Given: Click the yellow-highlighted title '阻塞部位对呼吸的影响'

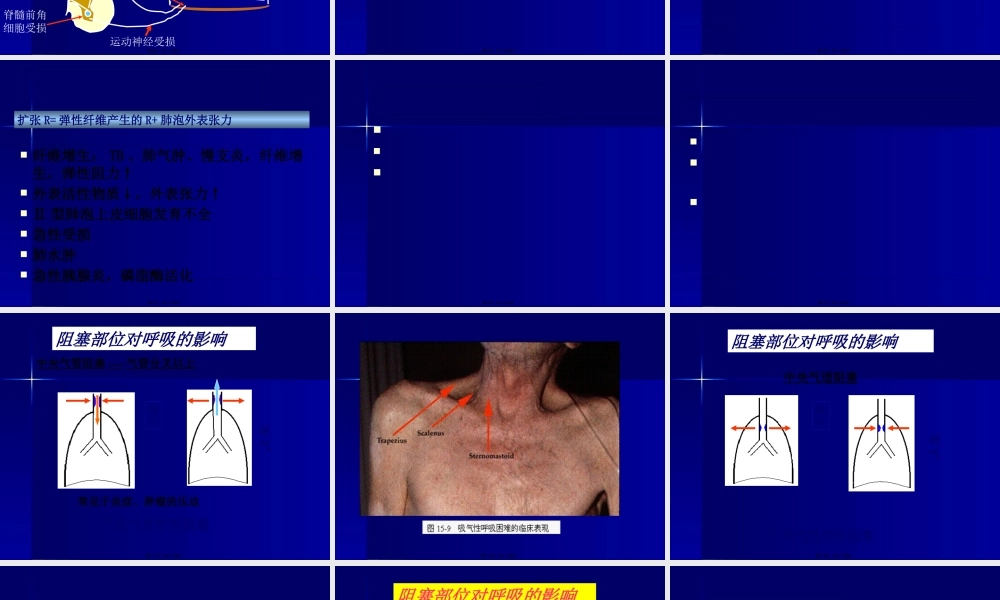Looking at the screenshot, I should pos(494,592).
